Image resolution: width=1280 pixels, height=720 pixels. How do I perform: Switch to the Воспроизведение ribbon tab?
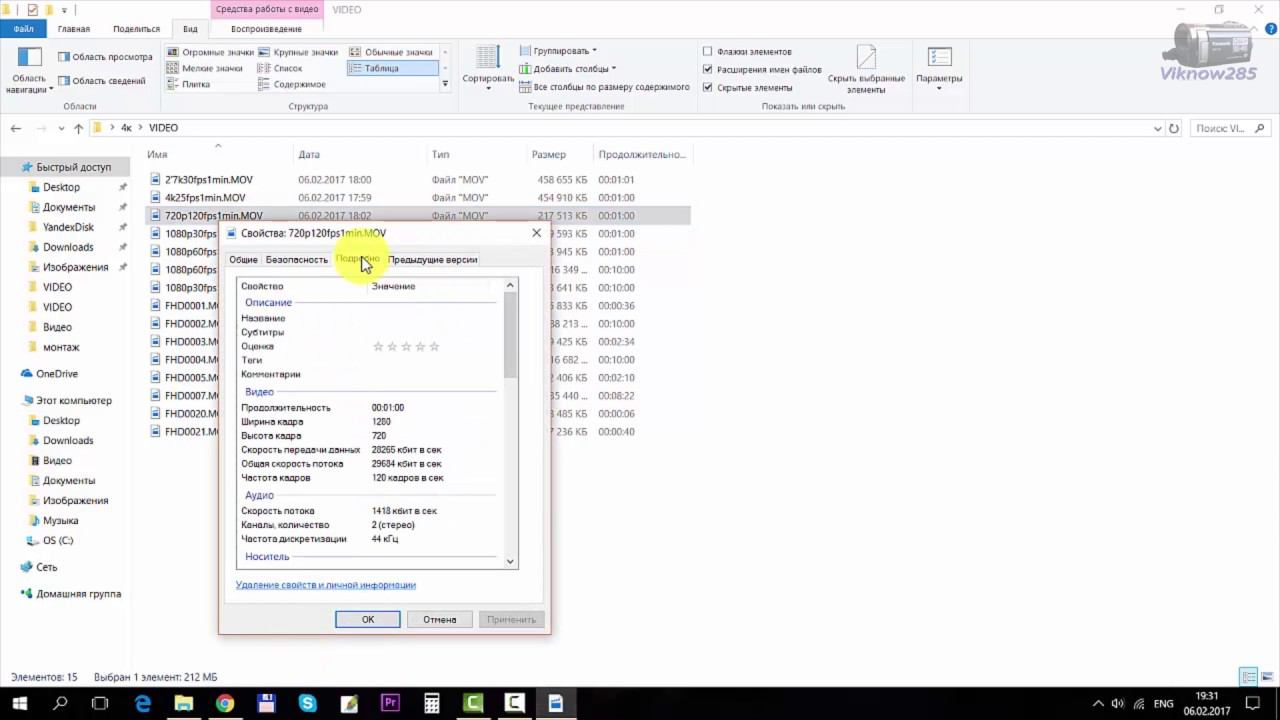(x=266, y=29)
